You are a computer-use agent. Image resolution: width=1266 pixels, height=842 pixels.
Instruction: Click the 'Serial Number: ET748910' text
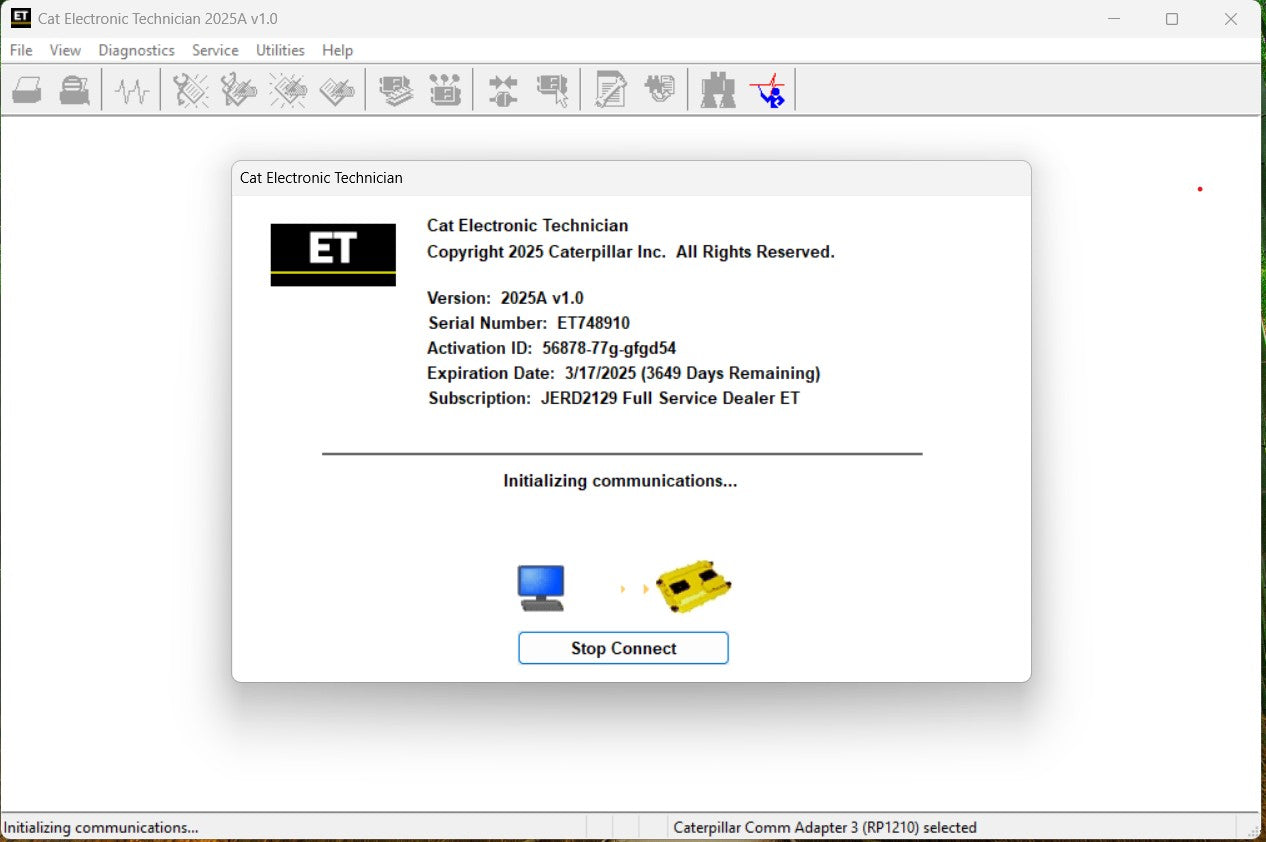(x=529, y=323)
